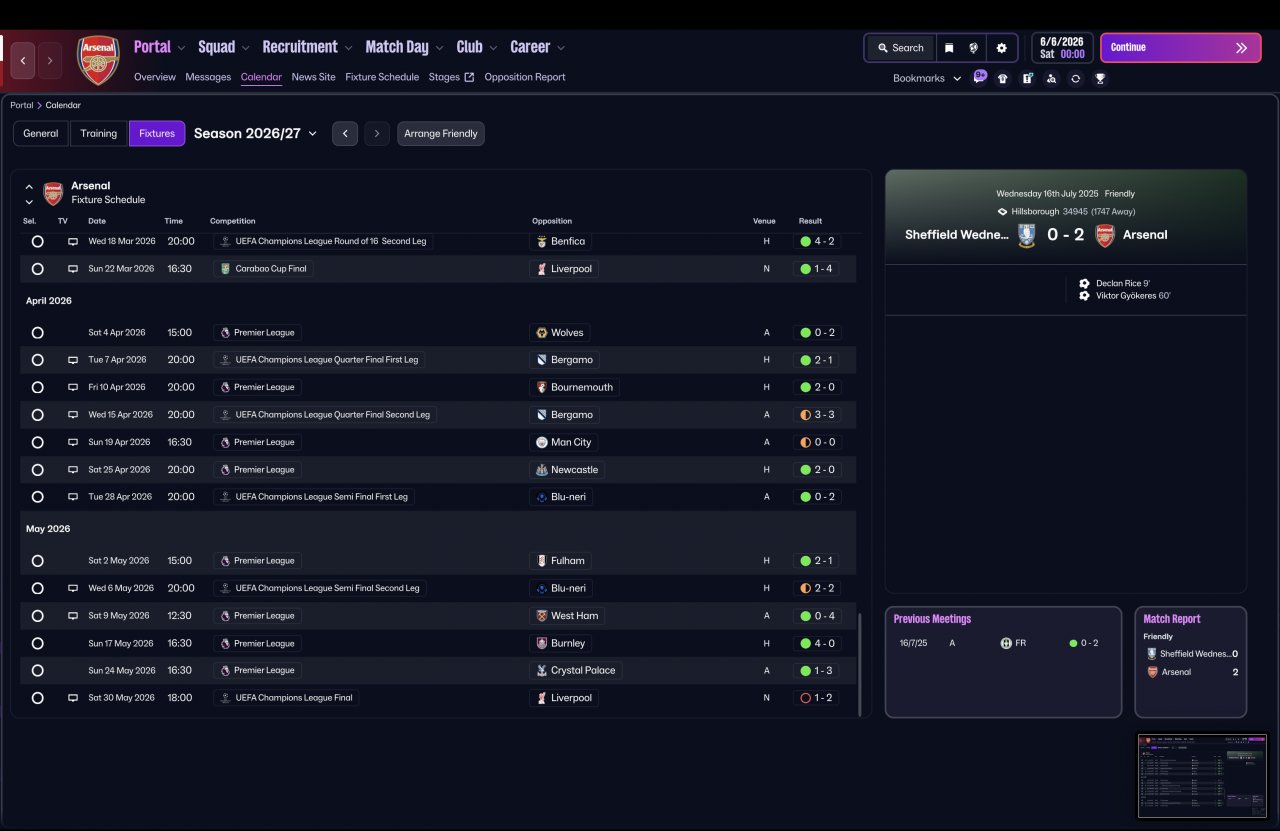The width and height of the screenshot is (1280, 831).
Task: Click the Crystal Palace club badge
Action: (542, 671)
